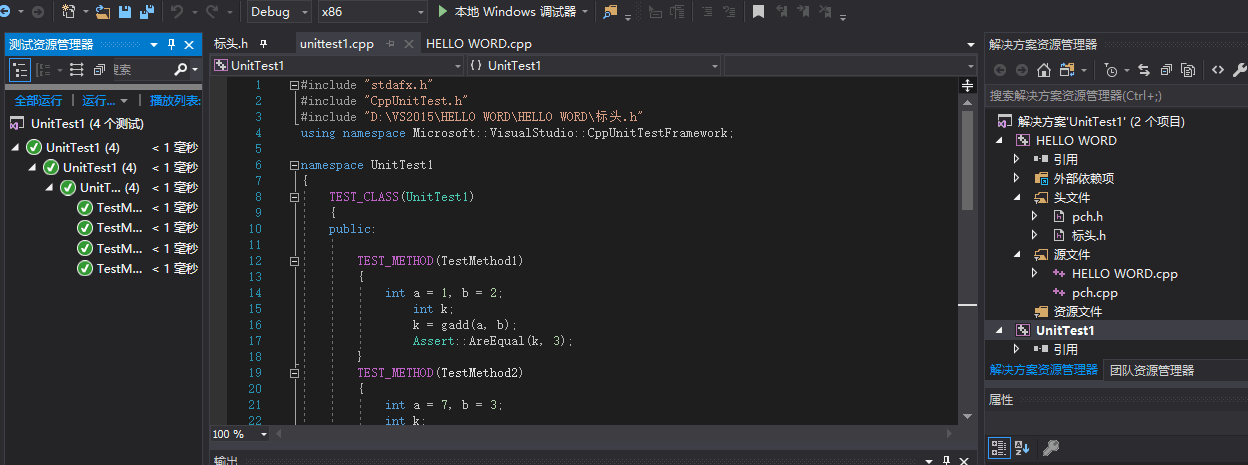Click the Show All Files icon in Solution Explorer
The height and width of the screenshot is (465, 1248).
1188,70
